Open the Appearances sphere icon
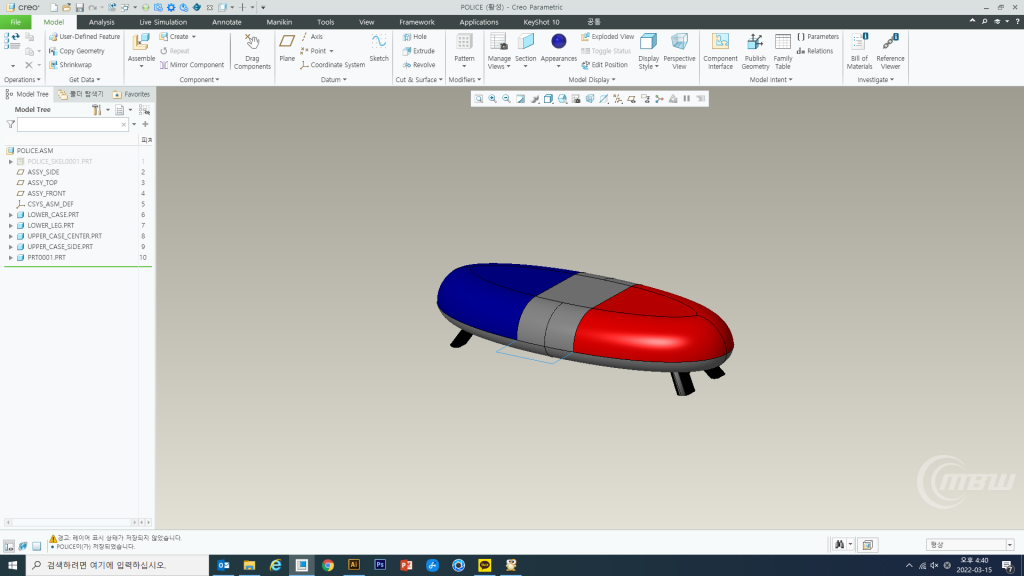Viewport: 1024px width, 576px height. (x=558, y=42)
